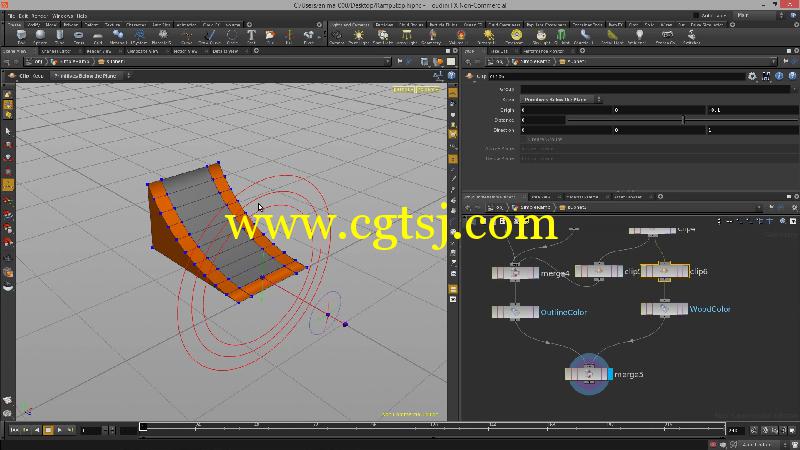Open the Render menu
800x450 pixels.
39,16
